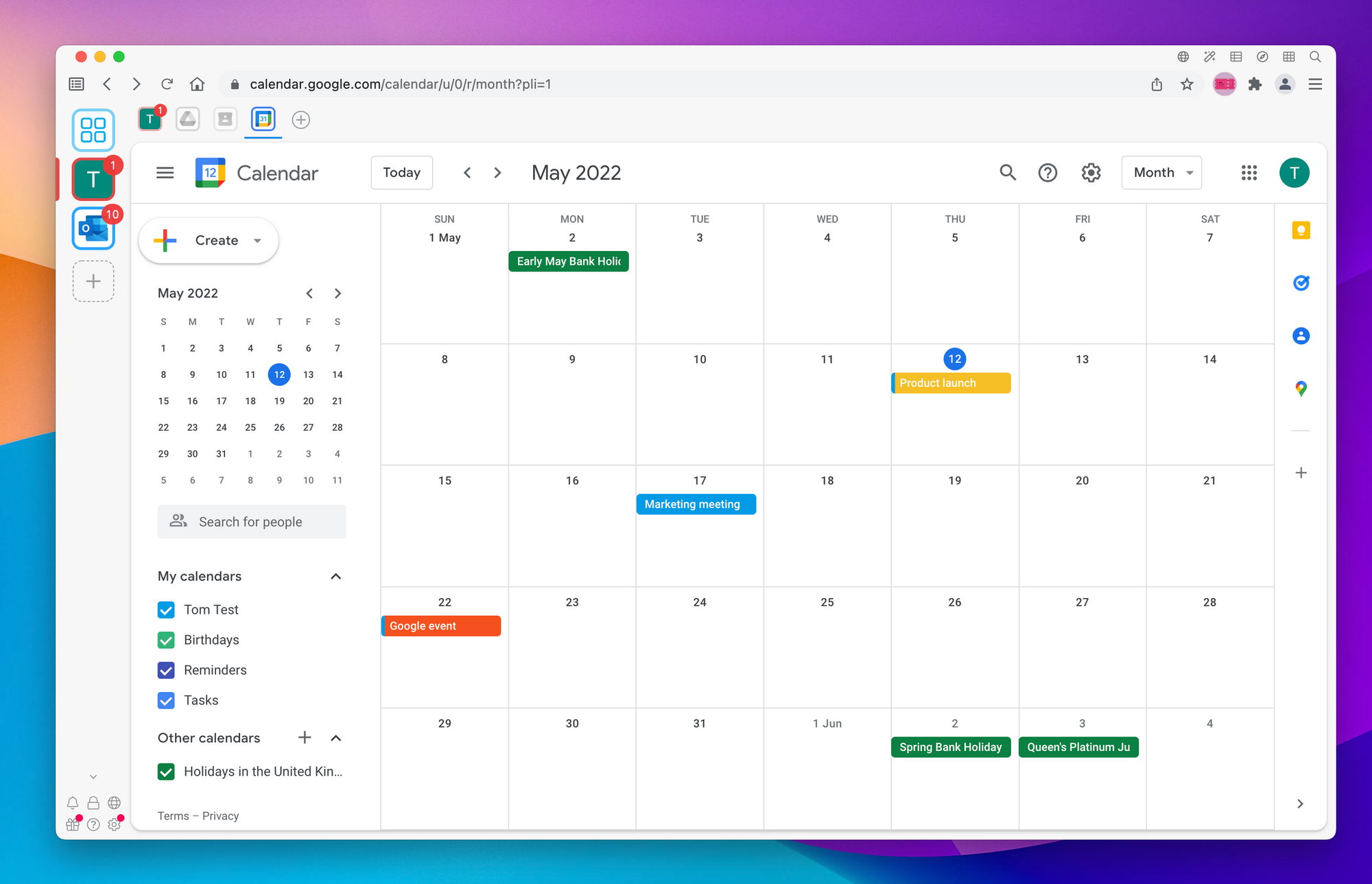The image size is (1372, 884).
Task: Click the Create event button
Action: coord(209,240)
